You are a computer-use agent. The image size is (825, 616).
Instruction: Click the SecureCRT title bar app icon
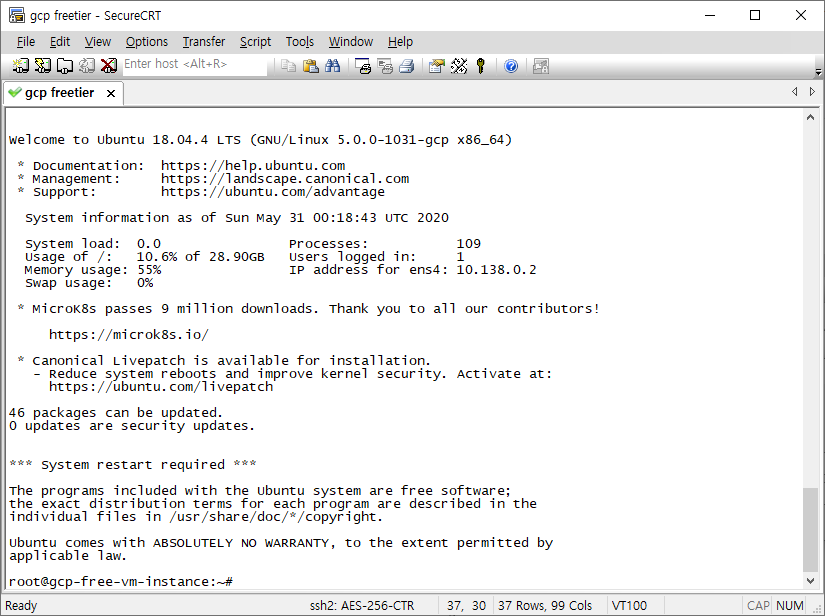click(x=17, y=15)
